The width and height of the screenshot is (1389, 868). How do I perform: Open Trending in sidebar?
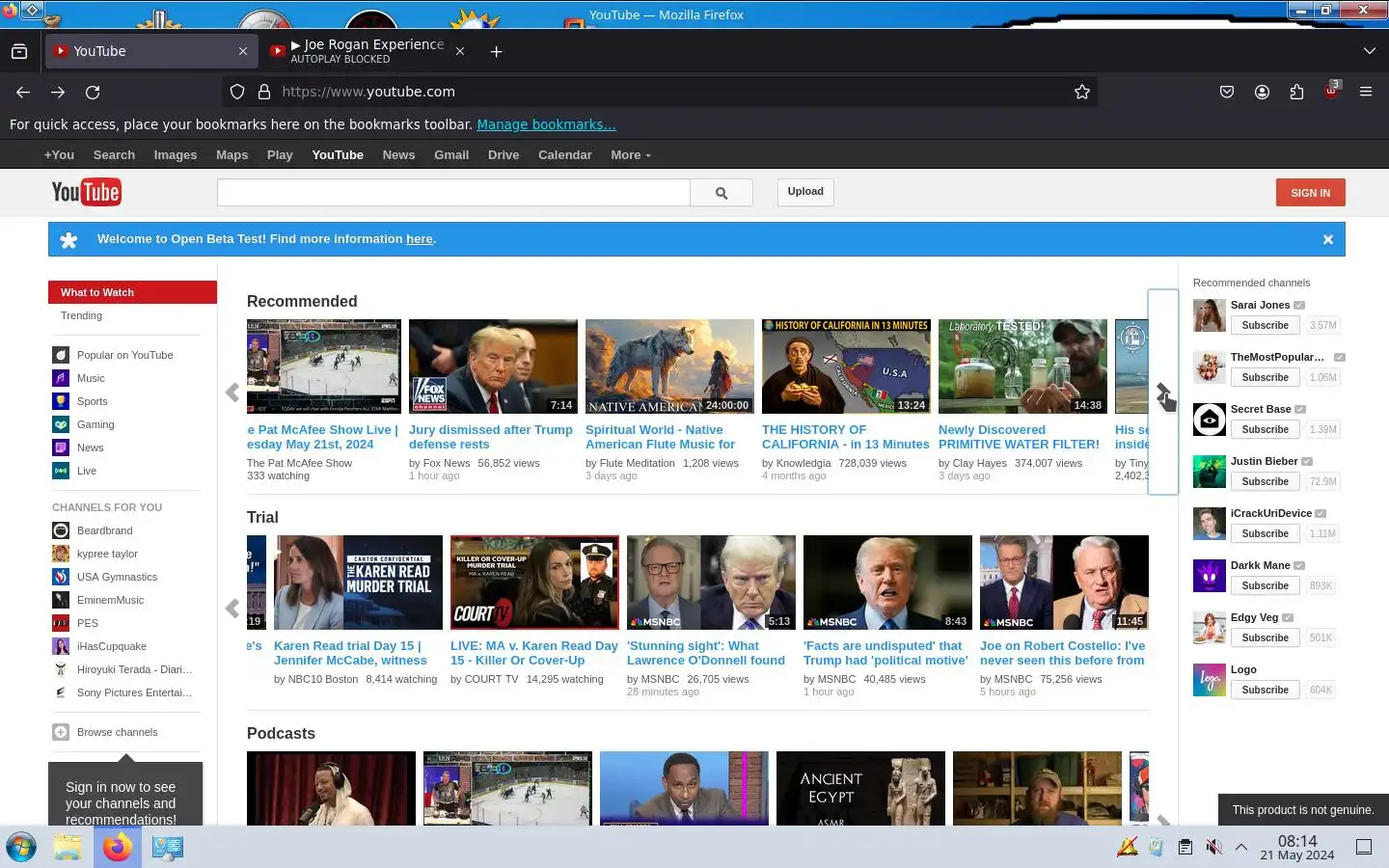point(81,315)
